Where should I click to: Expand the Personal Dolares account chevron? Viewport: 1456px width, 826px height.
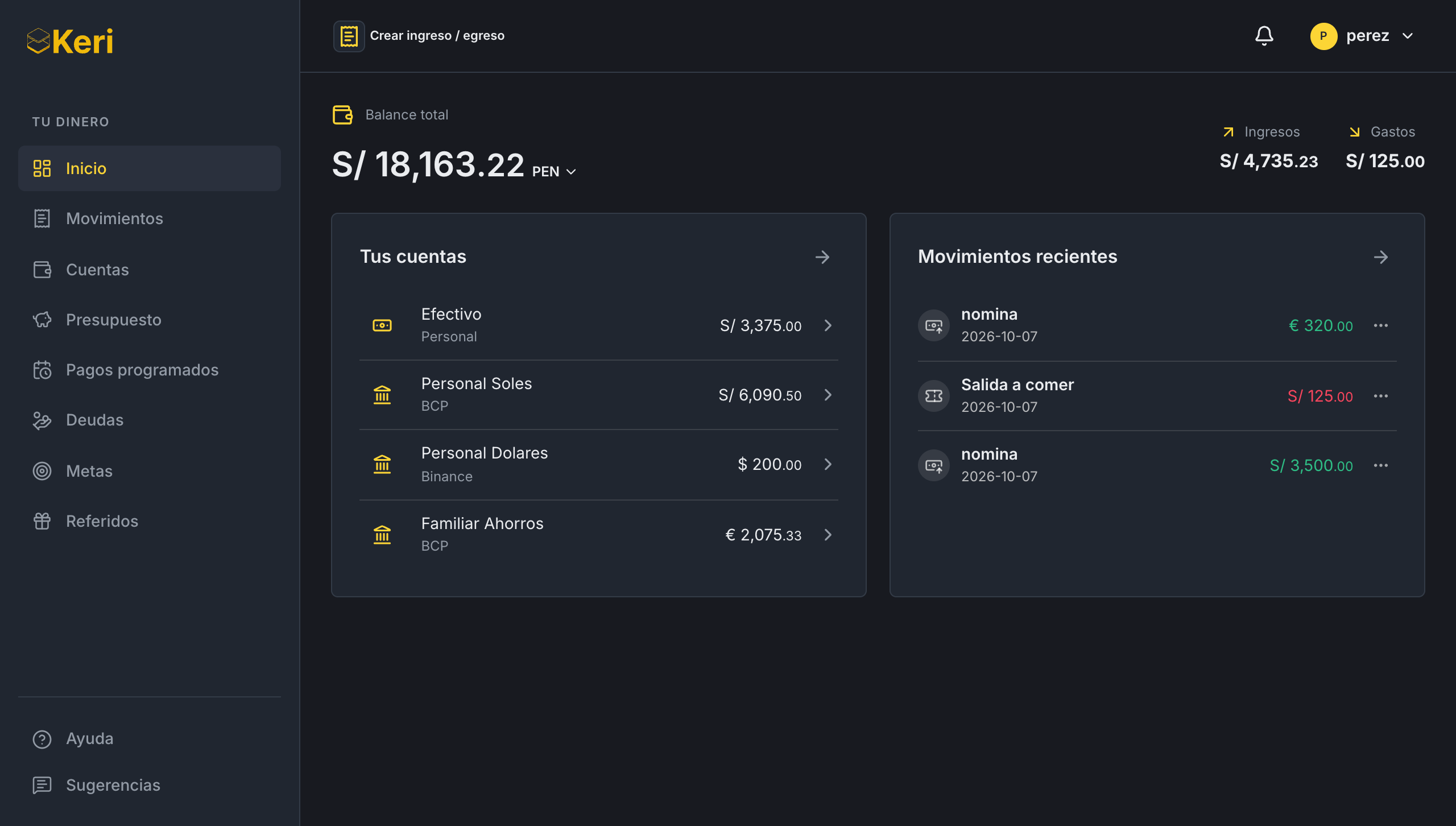coord(828,464)
